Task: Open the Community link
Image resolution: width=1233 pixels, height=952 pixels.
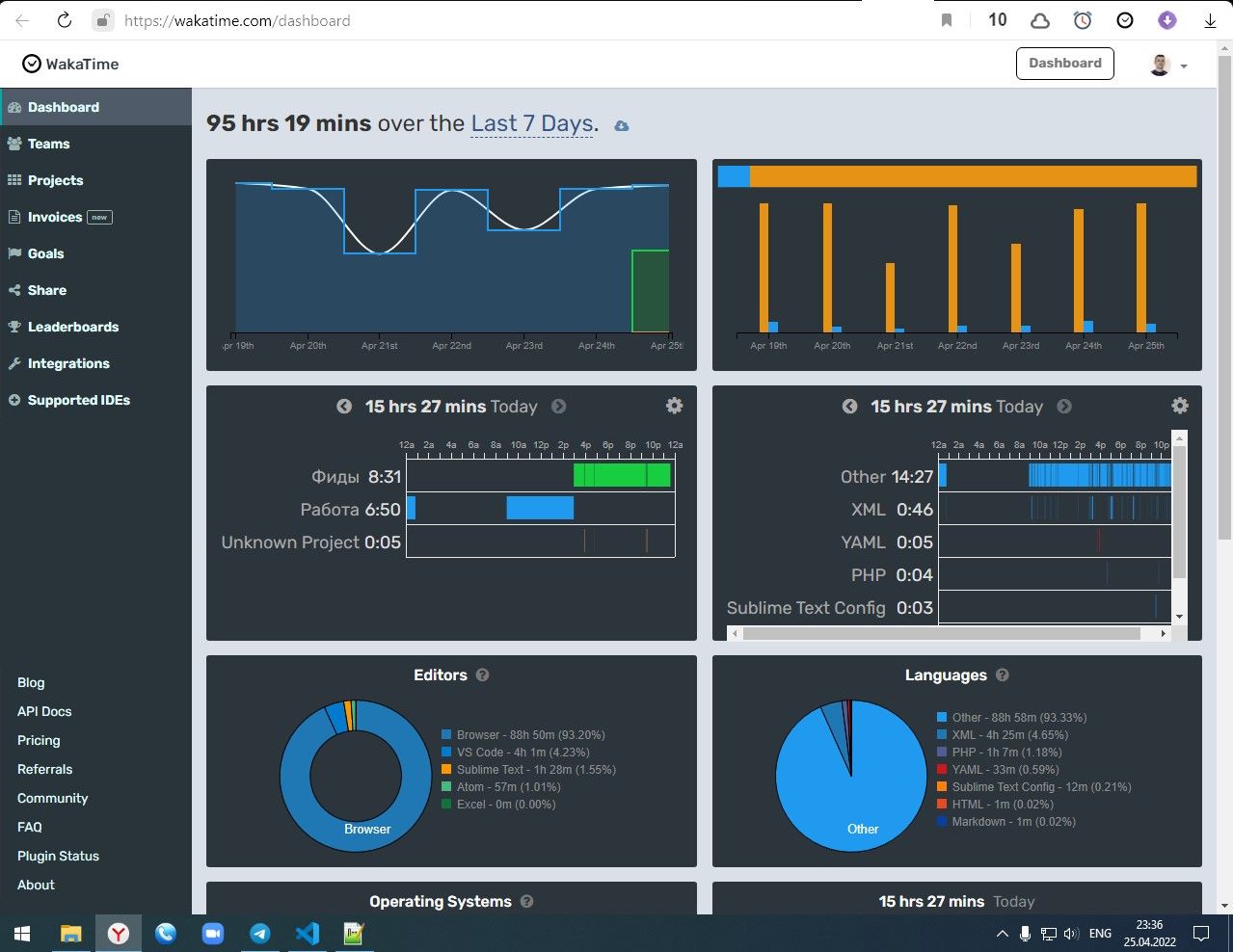Action: (52, 798)
